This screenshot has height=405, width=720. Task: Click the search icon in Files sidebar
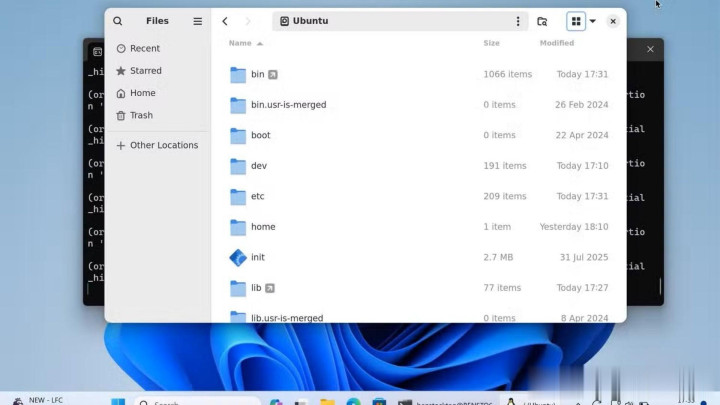[x=118, y=21]
